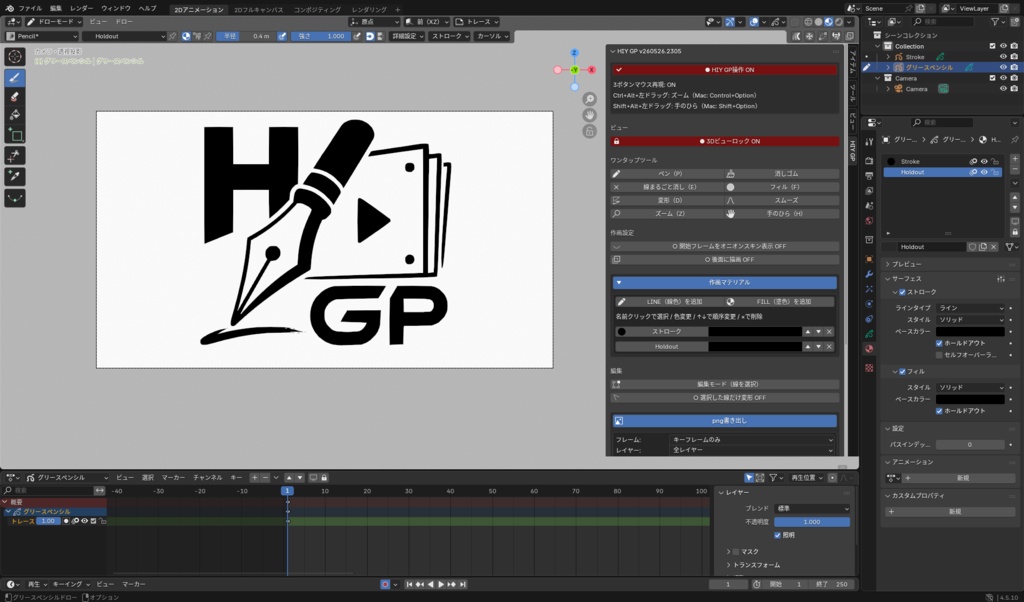Image resolution: width=1024 pixels, height=602 pixels.
Task: Click the red X axis gizmo handle
Action: coord(591,70)
